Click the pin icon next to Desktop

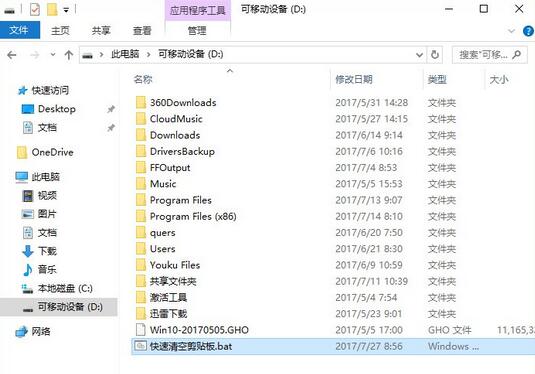coord(111,109)
